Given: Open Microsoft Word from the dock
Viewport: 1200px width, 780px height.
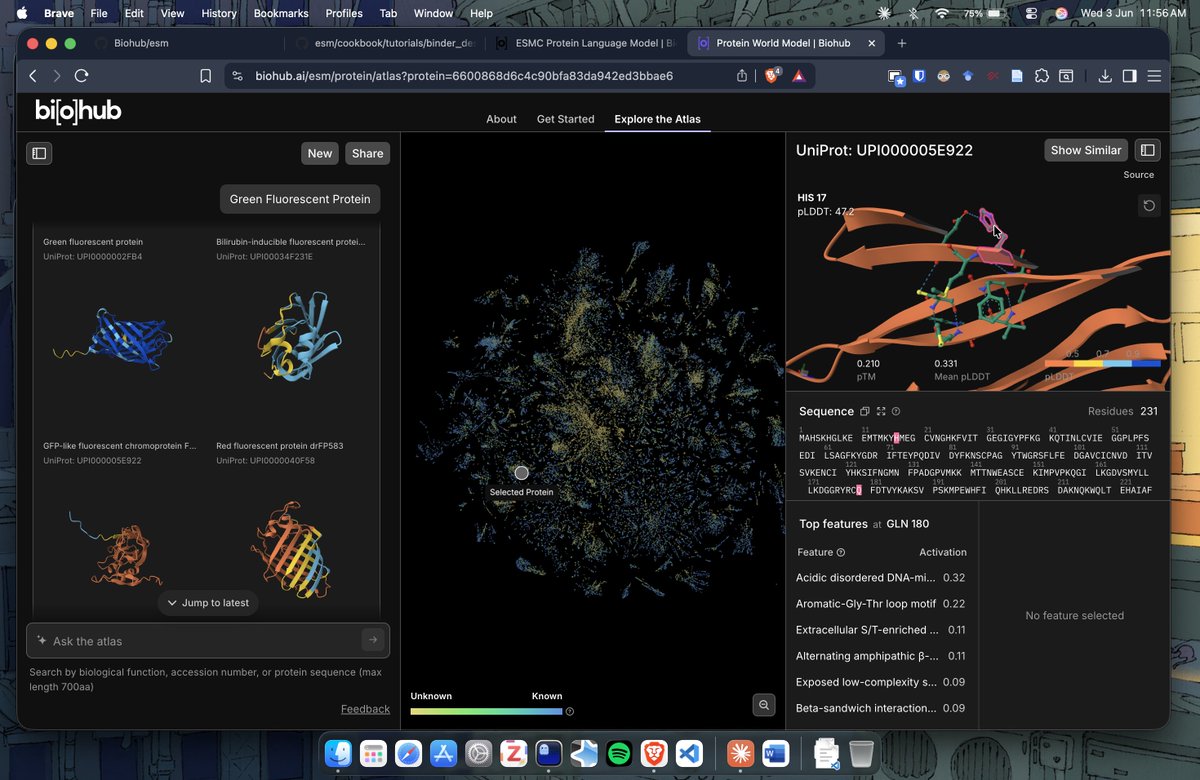Looking at the screenshot, I should coord(776,752).
